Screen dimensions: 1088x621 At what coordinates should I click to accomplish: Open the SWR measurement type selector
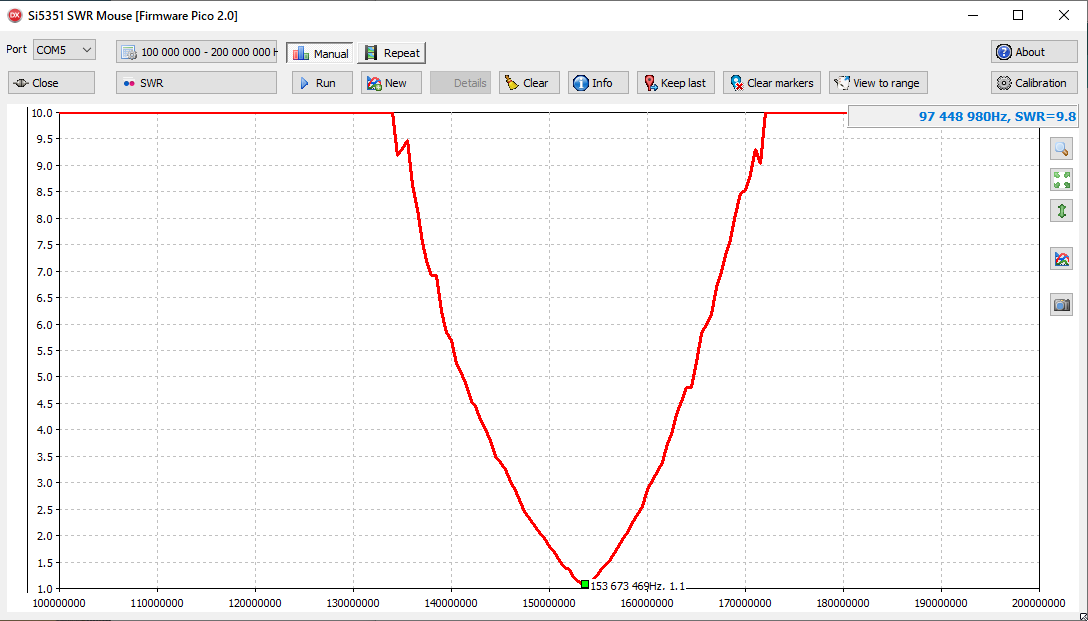(x=196, y=83)
